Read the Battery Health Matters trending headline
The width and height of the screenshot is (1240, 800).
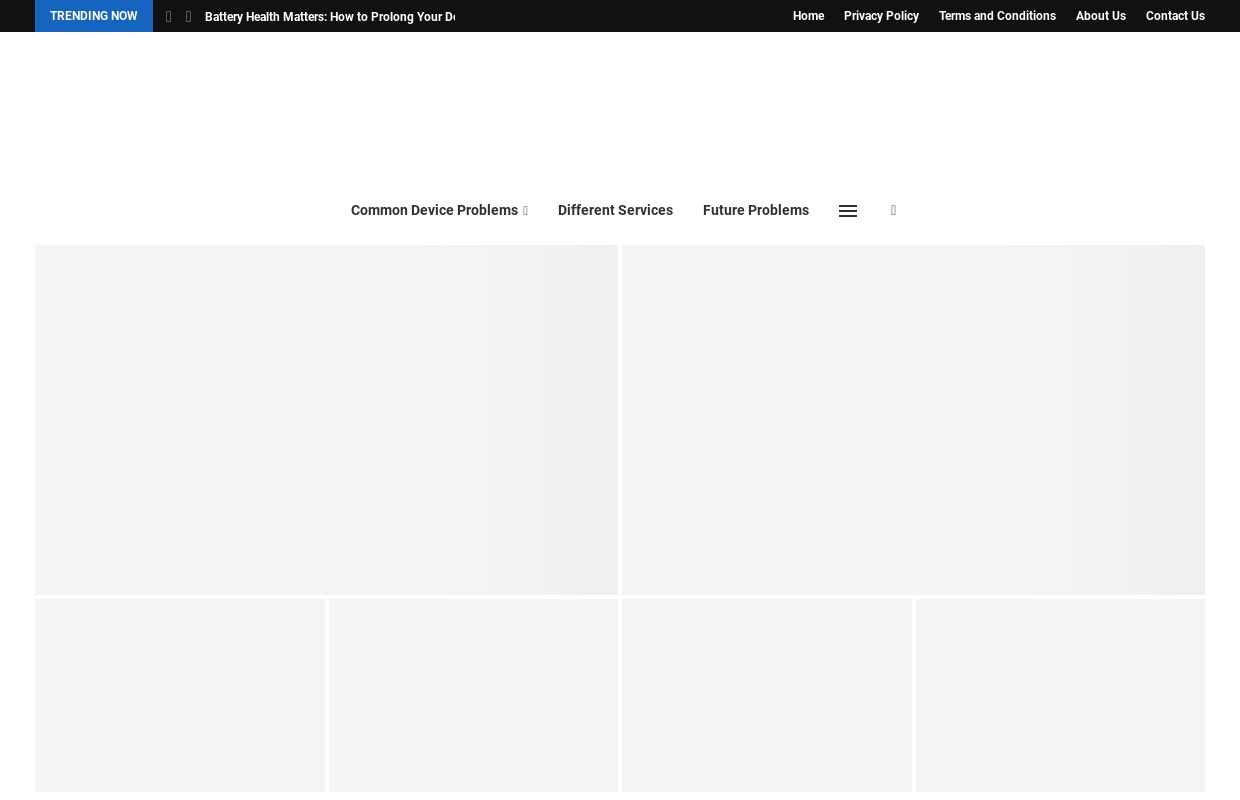click(x=330, y=17)
